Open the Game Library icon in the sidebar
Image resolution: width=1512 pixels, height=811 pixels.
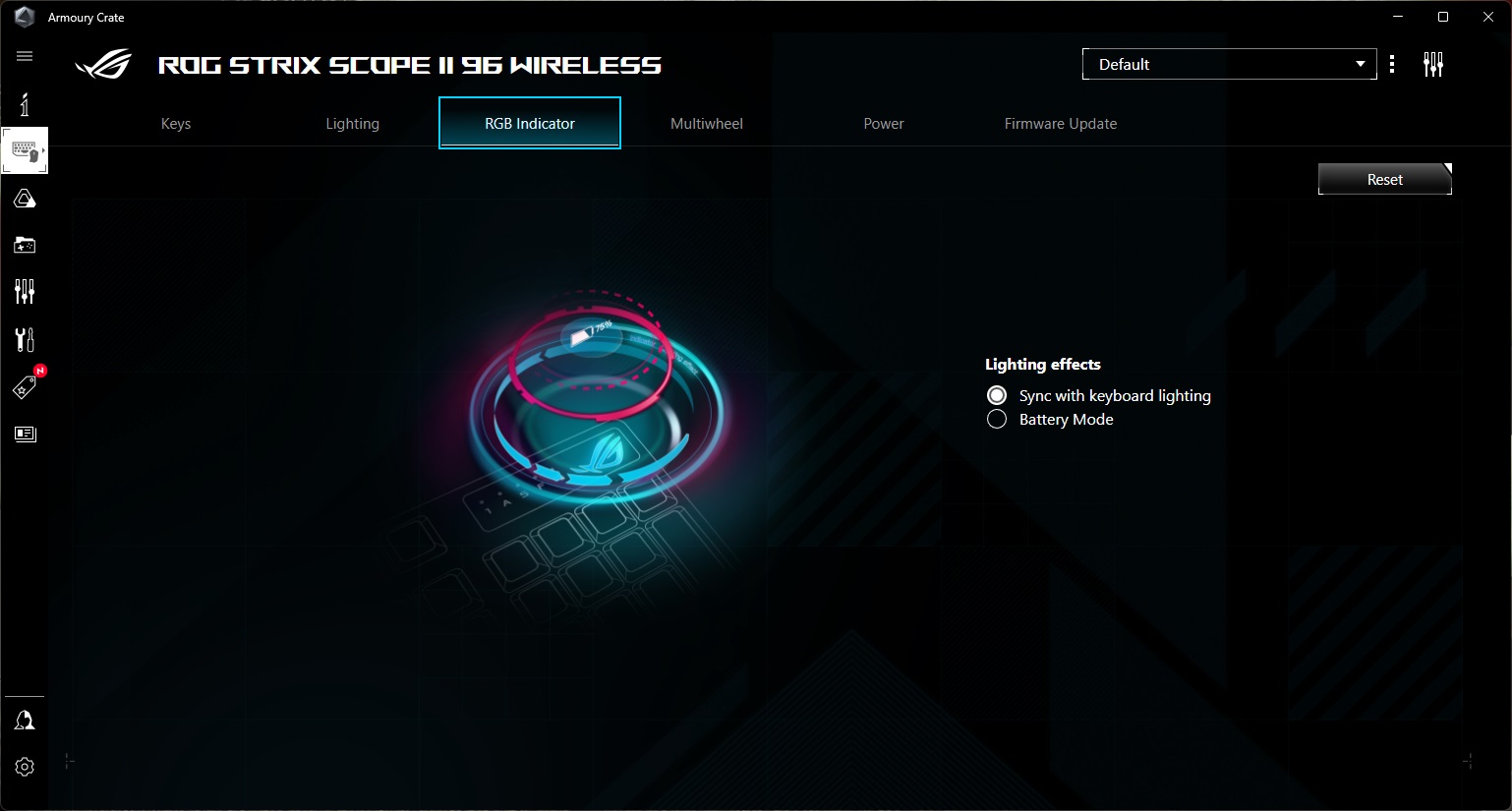tap(25, 245)
